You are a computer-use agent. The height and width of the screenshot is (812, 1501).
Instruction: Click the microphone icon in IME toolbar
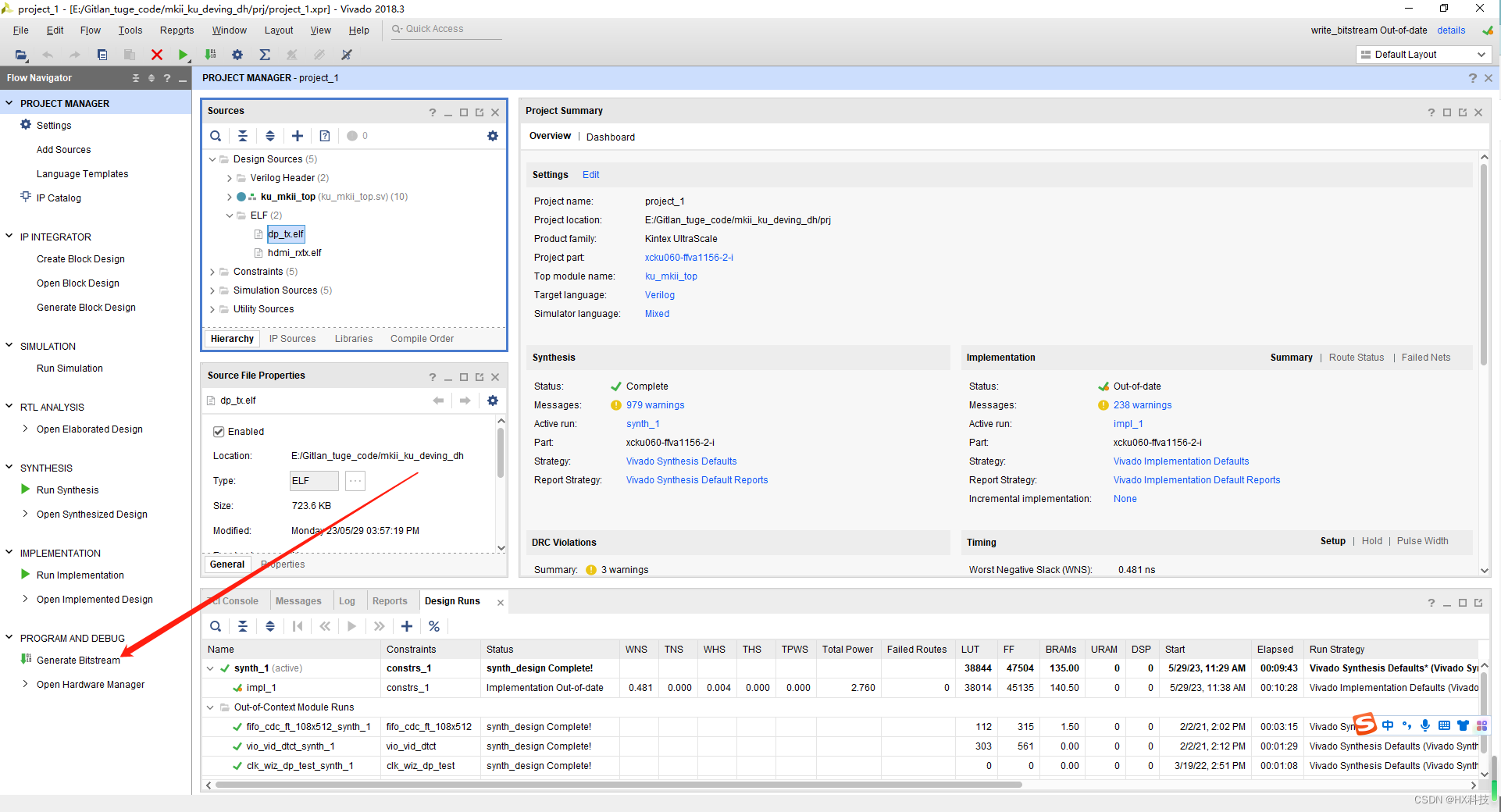pyautogui.click(x=1425, y=725)
